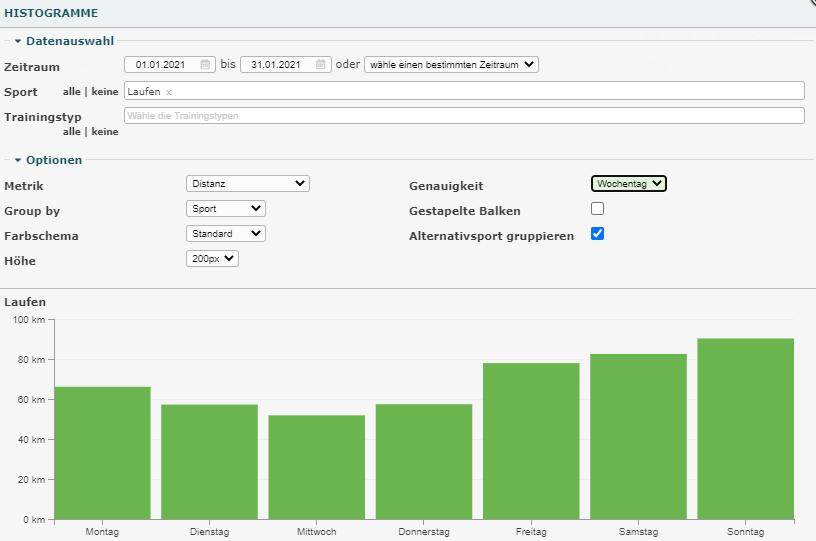Image resolution: width=816 pixels, height=541 pixels.
Task: Change the Farbschema dropdown from Standard
Action: tap(226, 234)
